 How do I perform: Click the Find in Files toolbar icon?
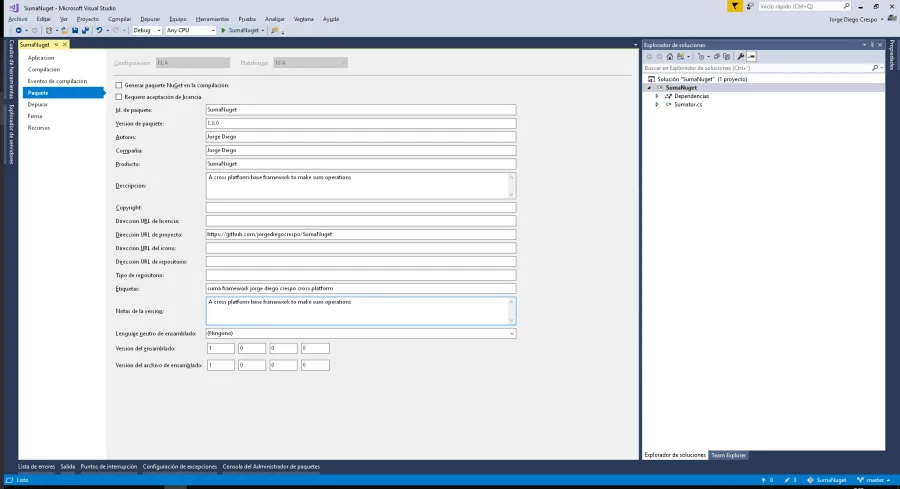click(274, 30)
